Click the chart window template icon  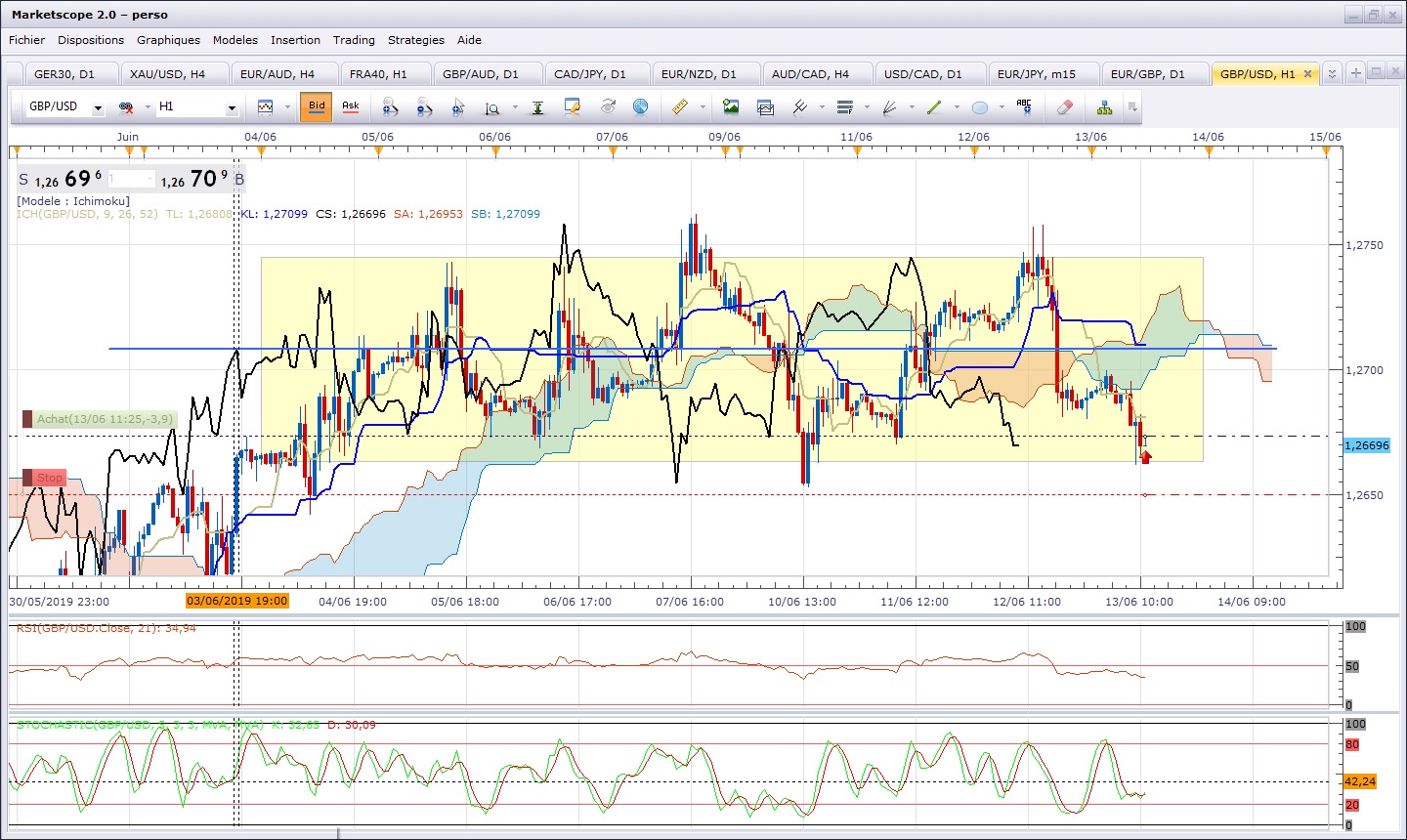[765, 106]
